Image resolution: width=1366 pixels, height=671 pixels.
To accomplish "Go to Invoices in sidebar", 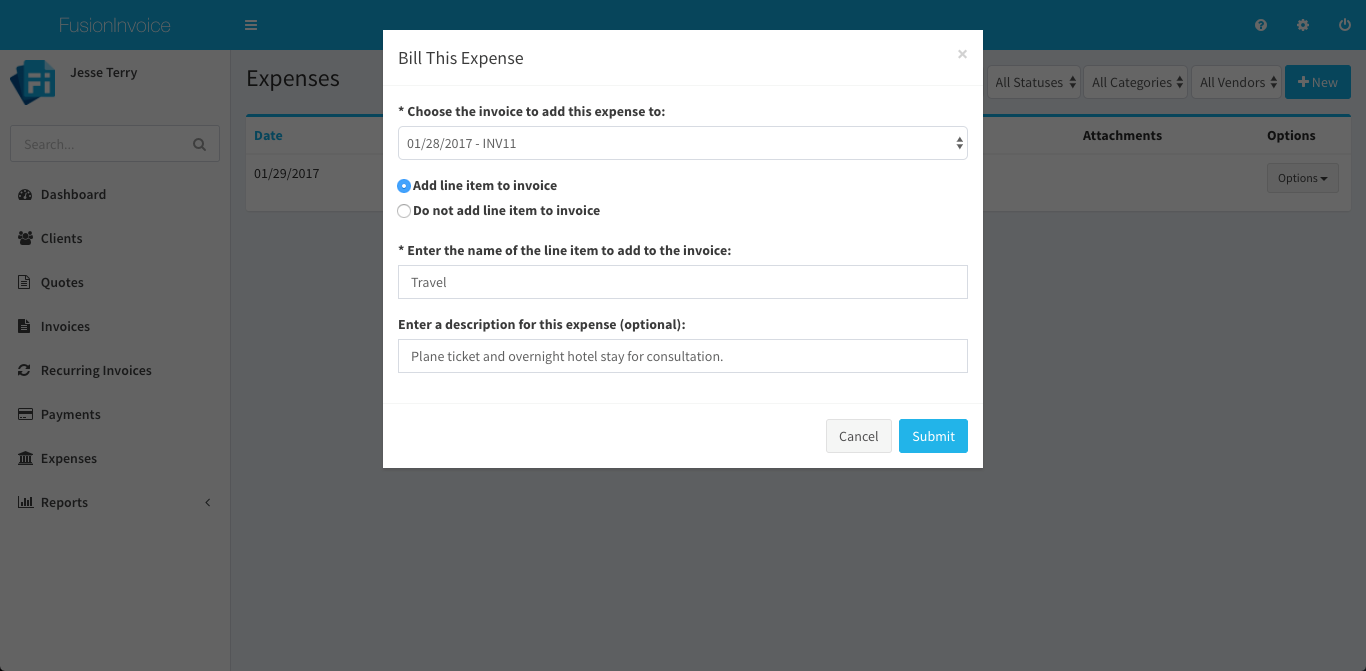I will (65, 327).
